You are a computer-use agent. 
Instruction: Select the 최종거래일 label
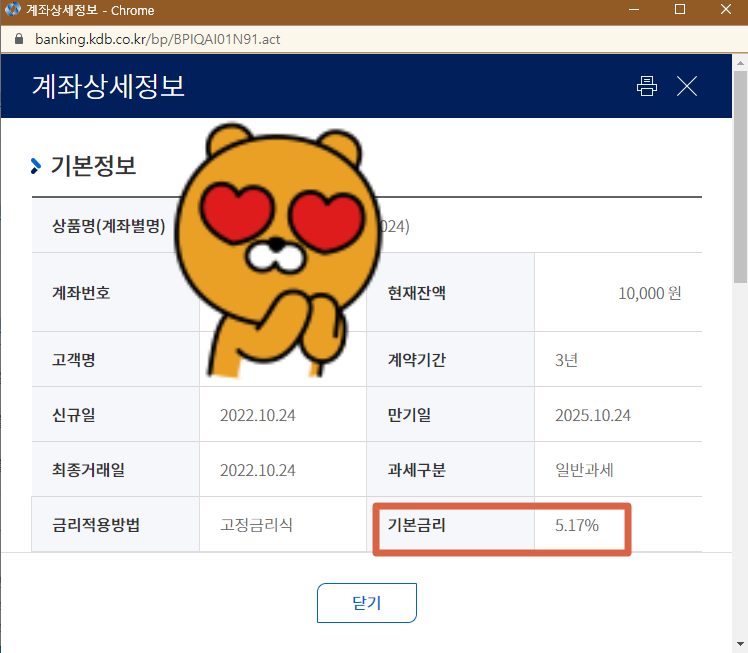click(88, 470)
